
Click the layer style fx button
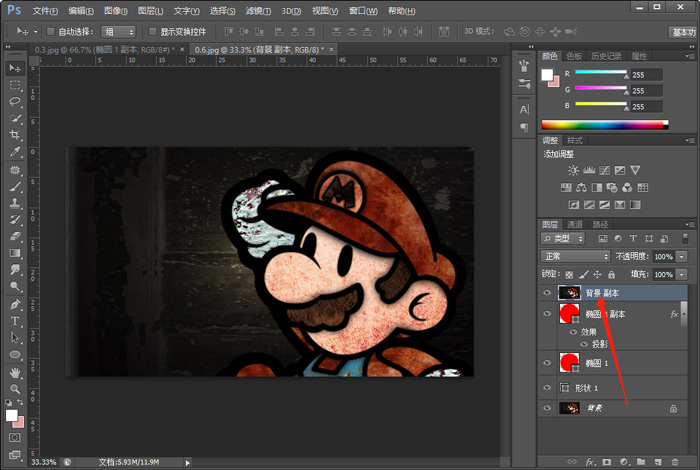click(x=589, y=462)
